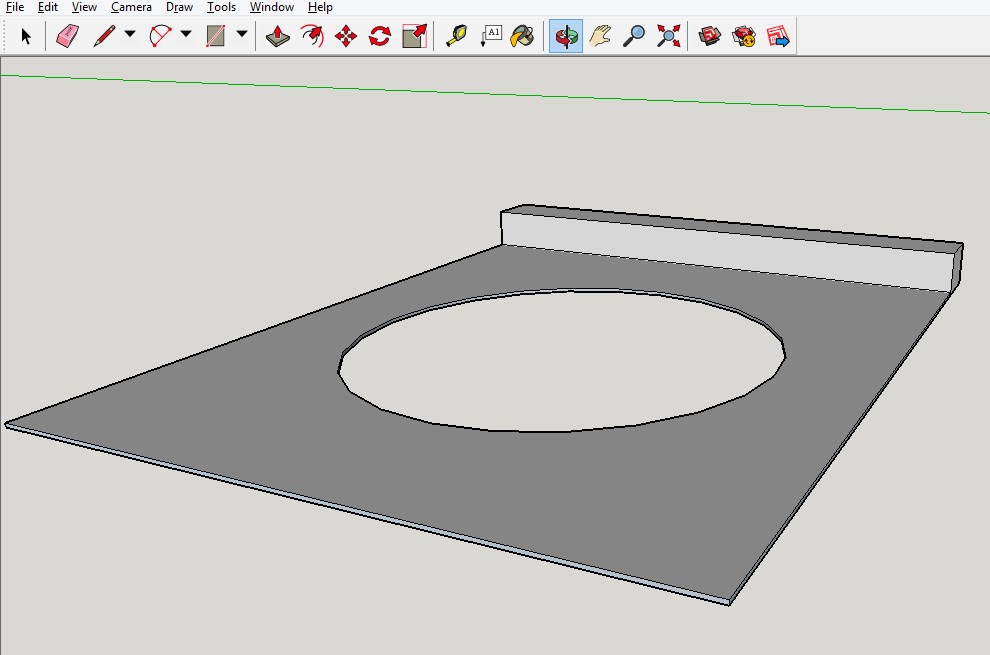Open the Arc tool dropdown arrow

click(x=186, y=35)
